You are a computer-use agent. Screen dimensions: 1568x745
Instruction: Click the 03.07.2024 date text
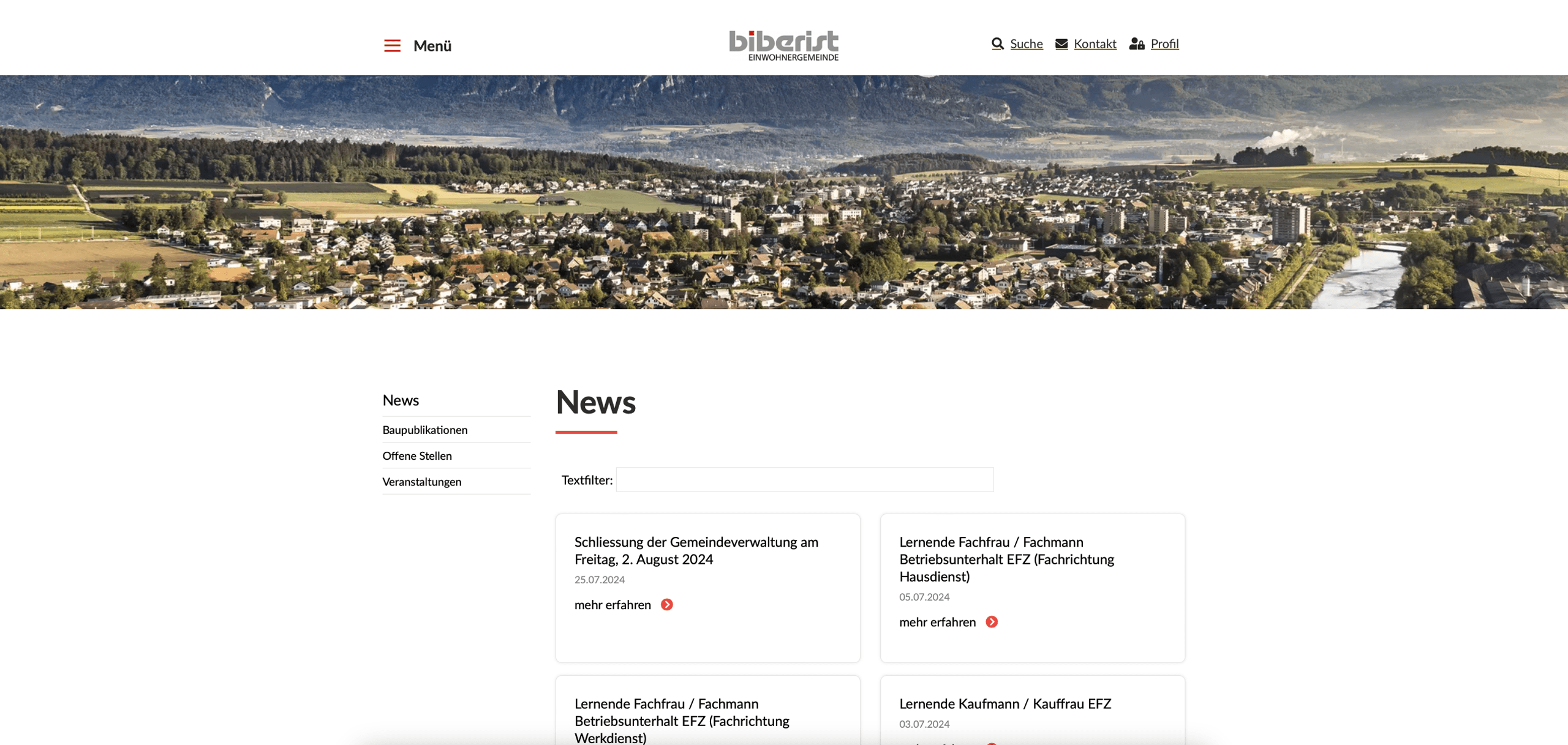pyautogui.click(x=924, y=724)
